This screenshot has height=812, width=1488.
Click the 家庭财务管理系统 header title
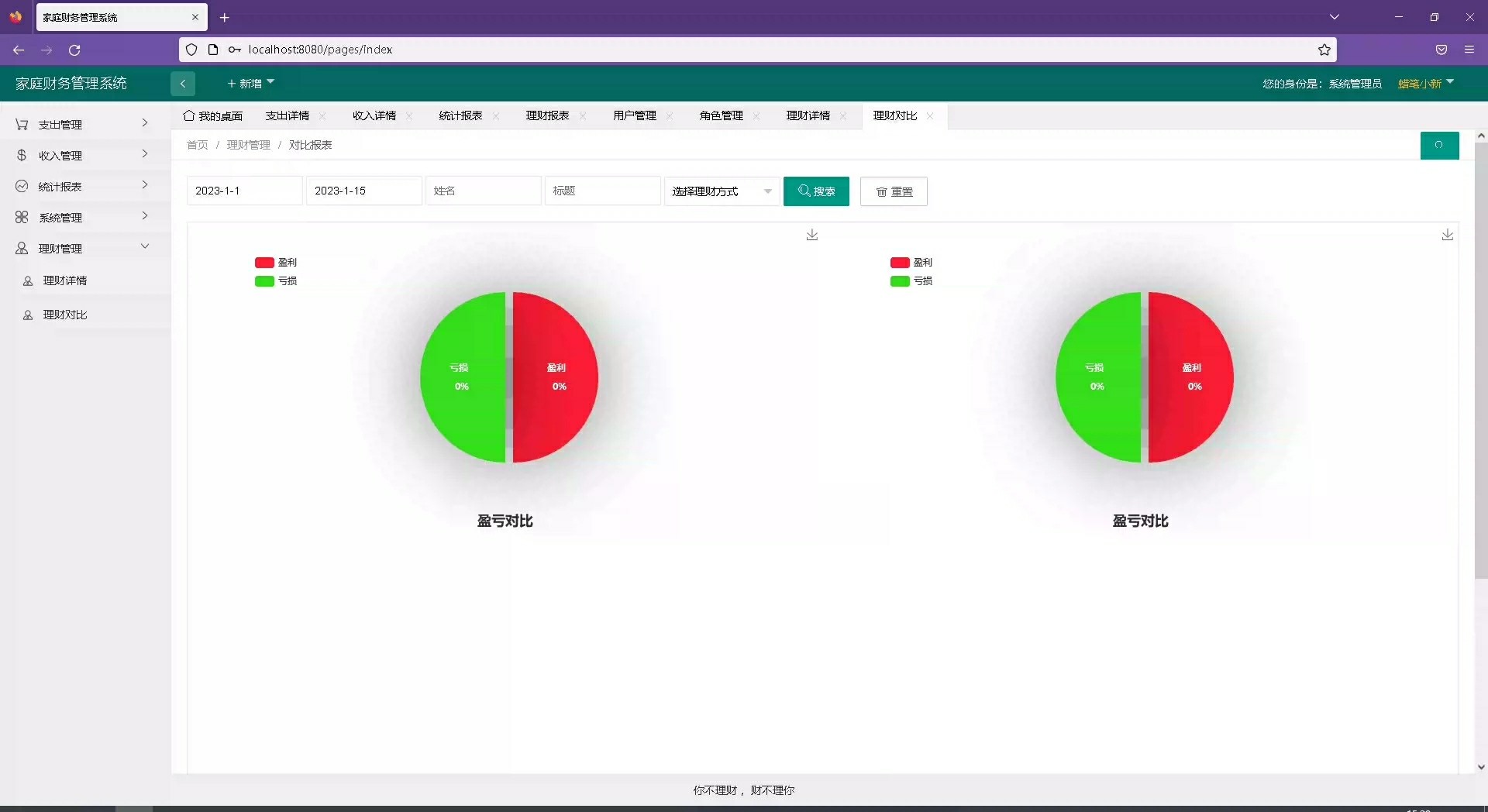(x=71, y=84)
